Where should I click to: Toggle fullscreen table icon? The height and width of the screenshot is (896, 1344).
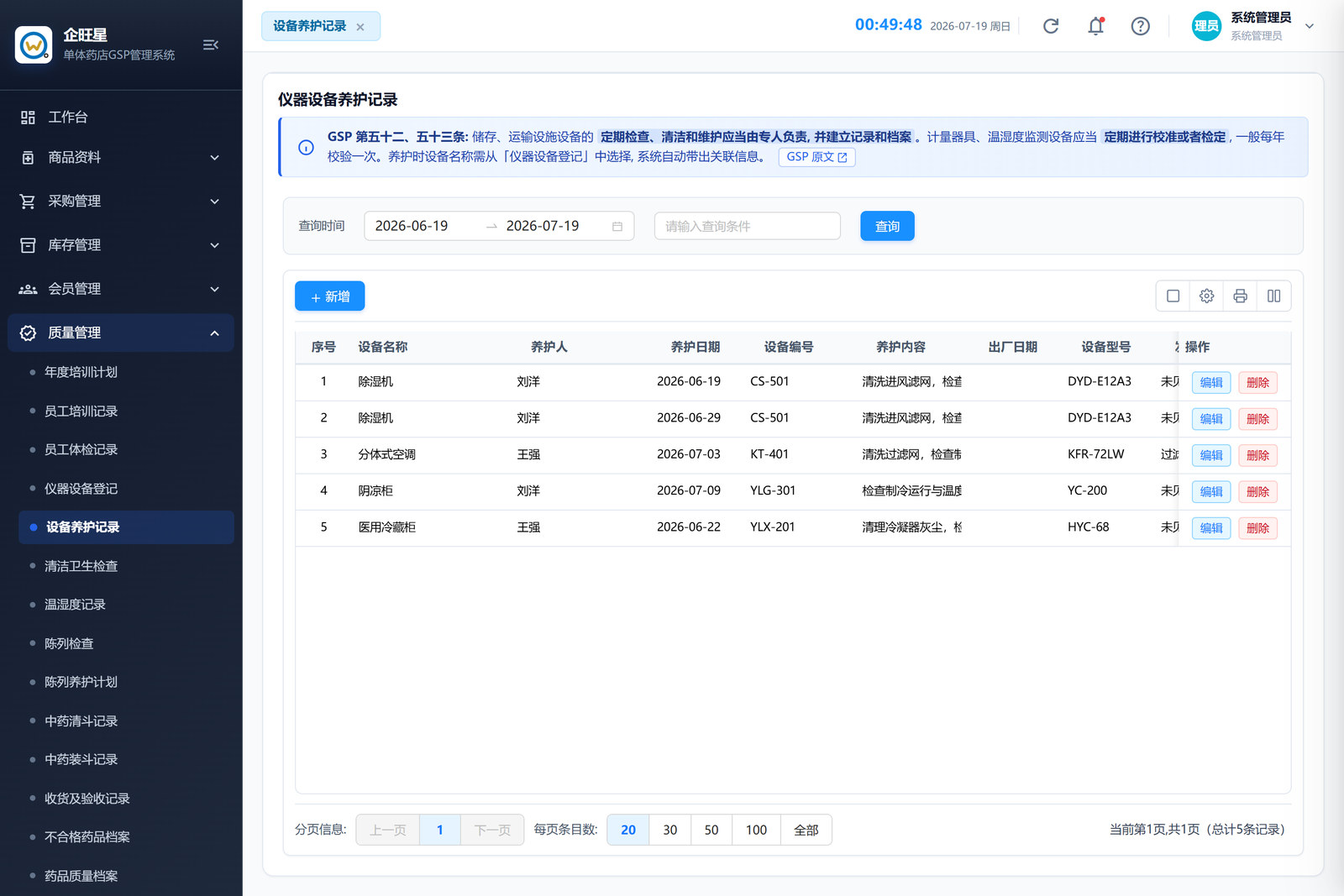pos(1173,296)
